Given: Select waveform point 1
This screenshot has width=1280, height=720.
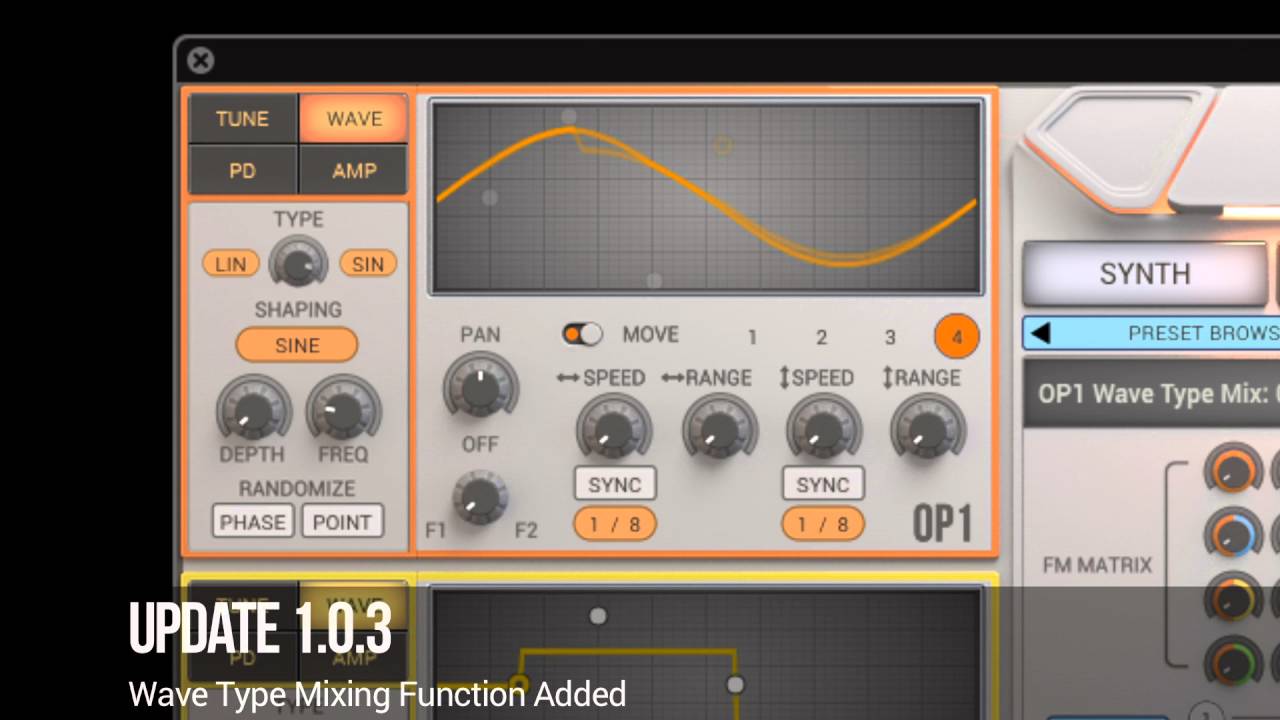Looking at the screenshot, I should pos(752,338).
